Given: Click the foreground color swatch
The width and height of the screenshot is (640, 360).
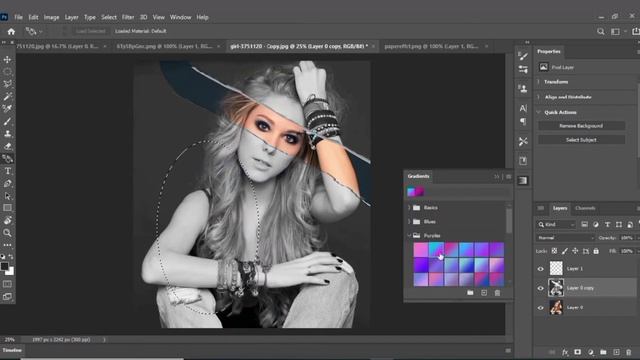Looking at the screenshot, I should (4, 266).
